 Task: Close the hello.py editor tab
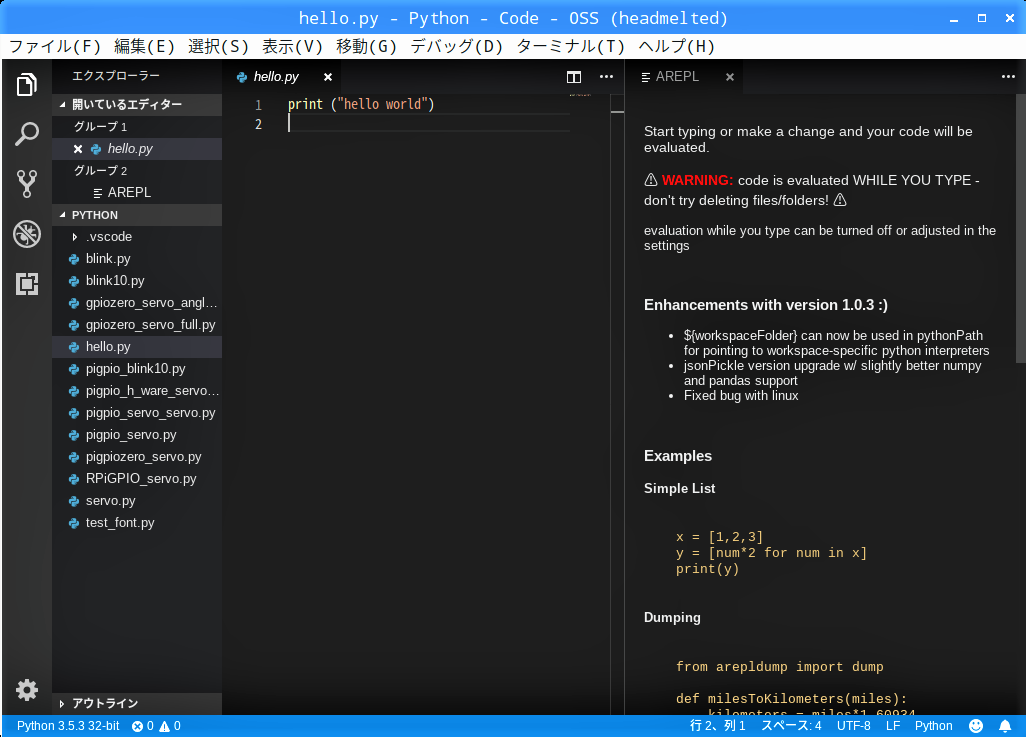pyautogui.click(x=328, y=77)
